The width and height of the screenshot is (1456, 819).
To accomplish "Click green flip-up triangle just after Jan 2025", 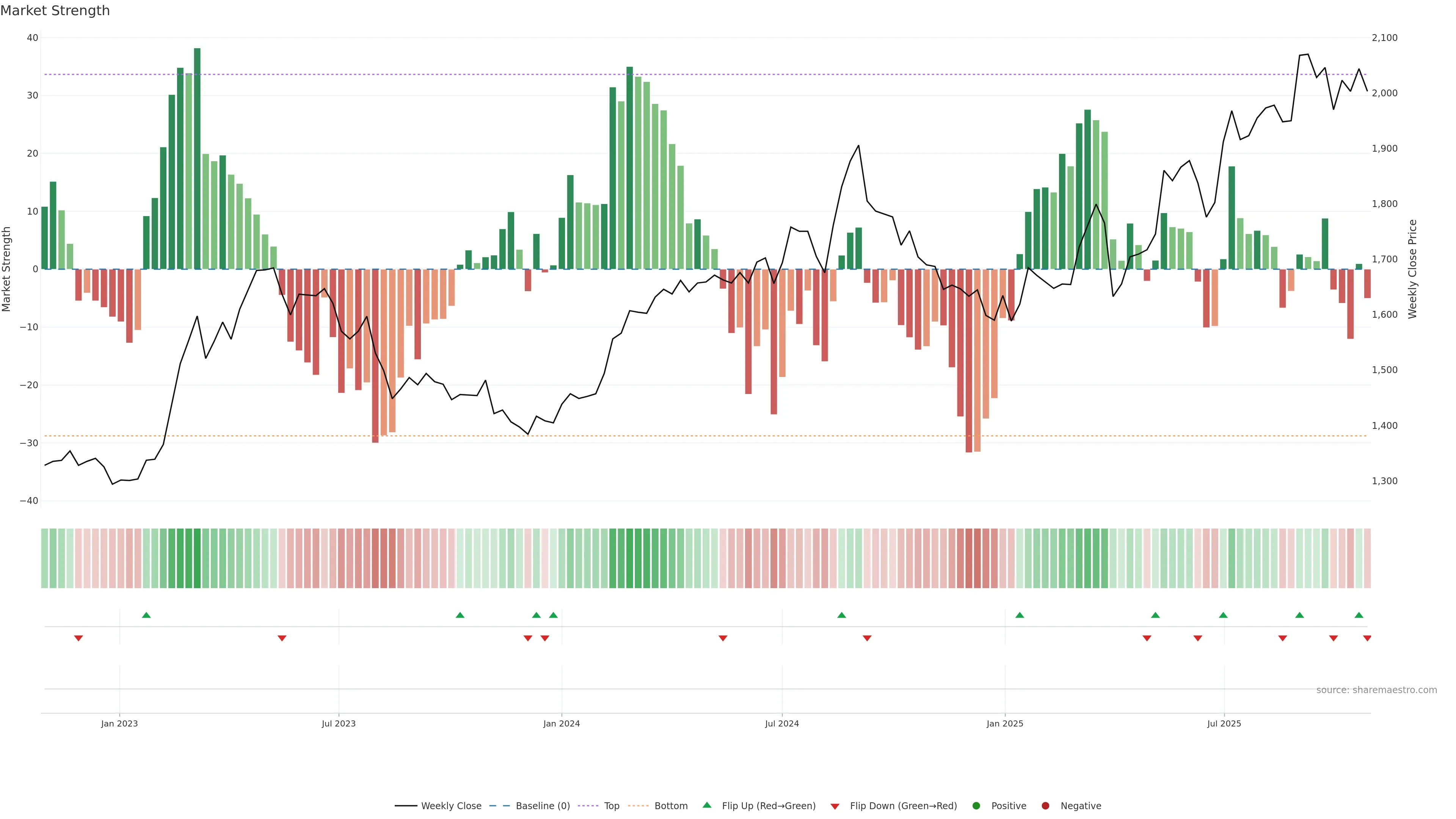I will 1020,615.
